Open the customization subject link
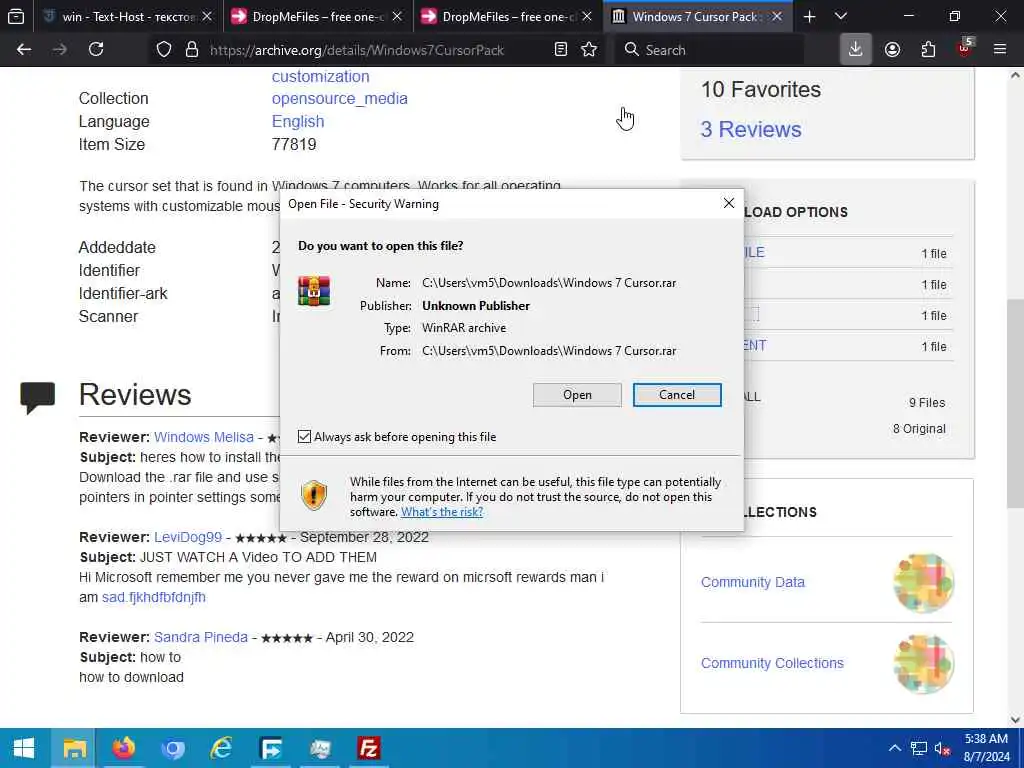The width and height of the screenshot is (1024, 768). pyautogui.click(x=321, y=76)
